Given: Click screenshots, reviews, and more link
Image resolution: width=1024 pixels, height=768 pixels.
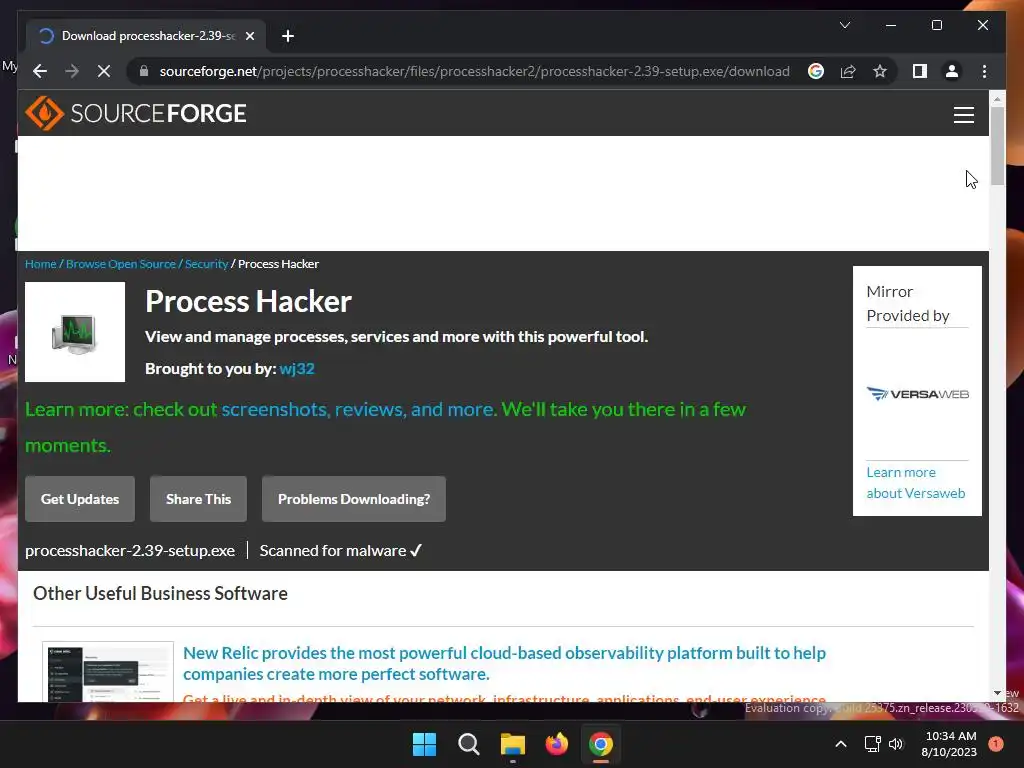Looking at the screenshot, I should click(x=359, y=409).
